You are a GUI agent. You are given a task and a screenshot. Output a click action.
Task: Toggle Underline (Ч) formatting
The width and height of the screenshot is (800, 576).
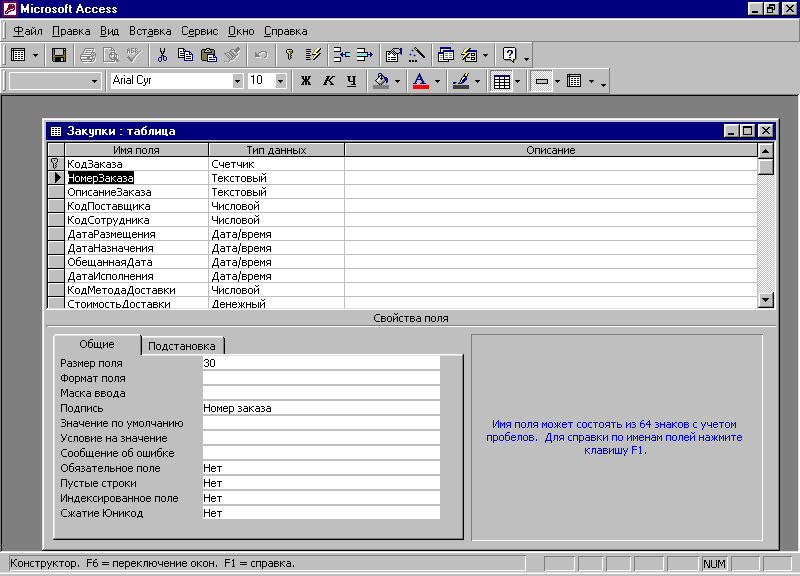coord(352,81)
